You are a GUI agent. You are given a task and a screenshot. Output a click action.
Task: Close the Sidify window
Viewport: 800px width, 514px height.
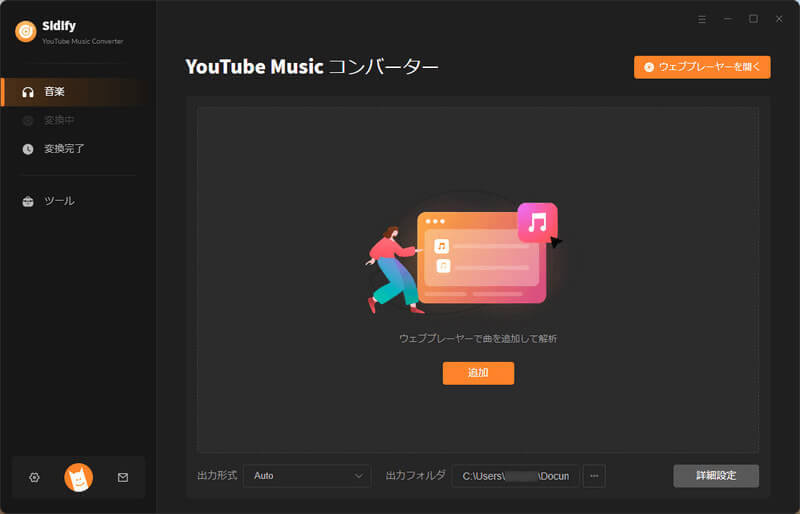pos(779,19)
